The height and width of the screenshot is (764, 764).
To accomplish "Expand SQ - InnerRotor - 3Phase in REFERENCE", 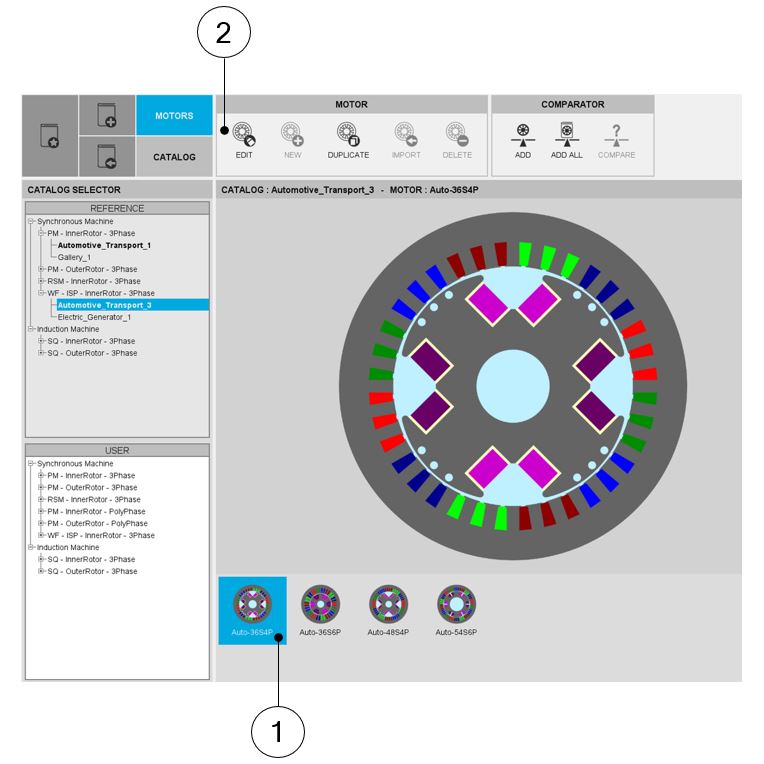I will [x=41, y=341].
